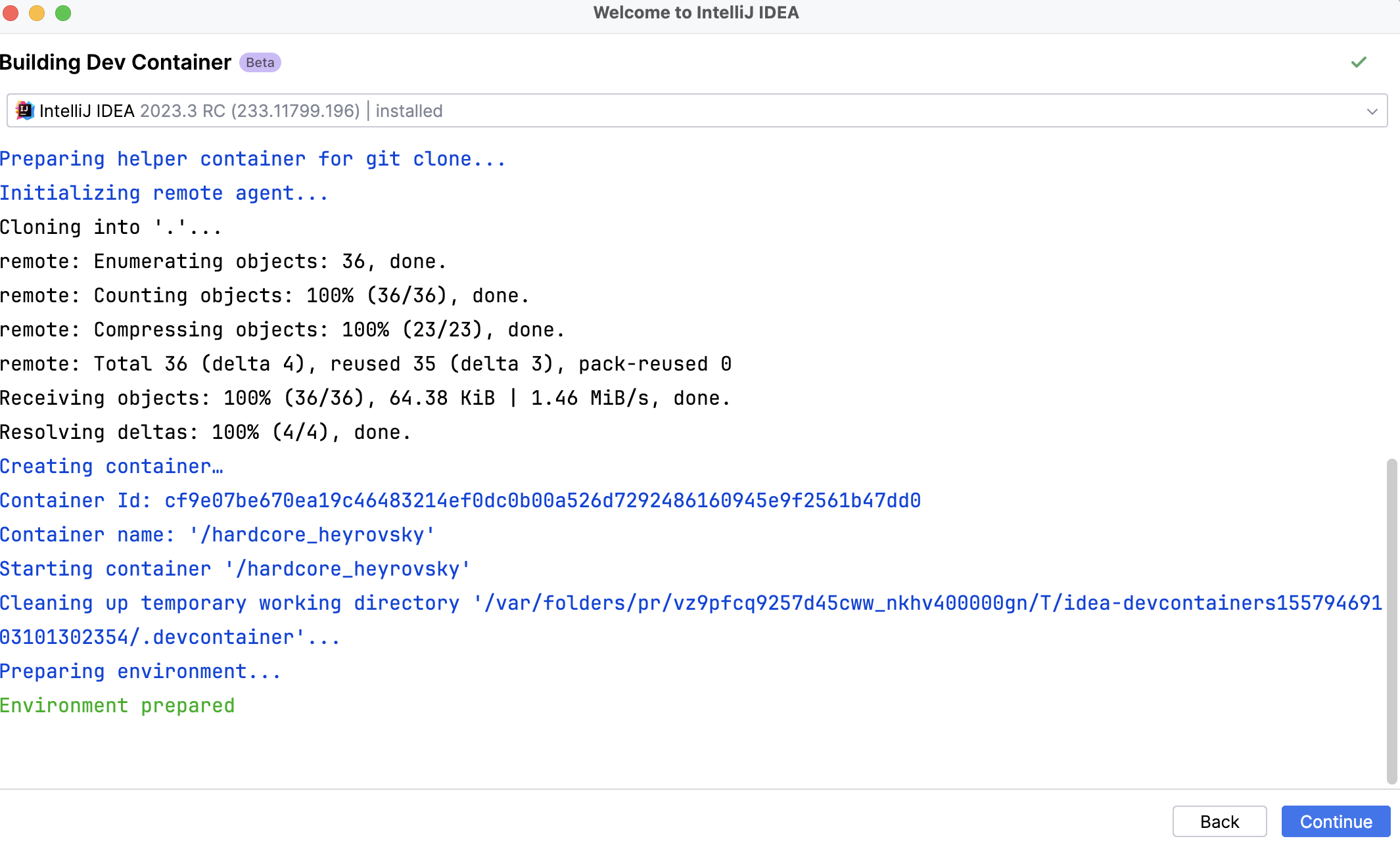Close the Welcome to IntelliJ IDEA window
The width and height of the screenshot is (1400, 845).
tap(11, 13)
